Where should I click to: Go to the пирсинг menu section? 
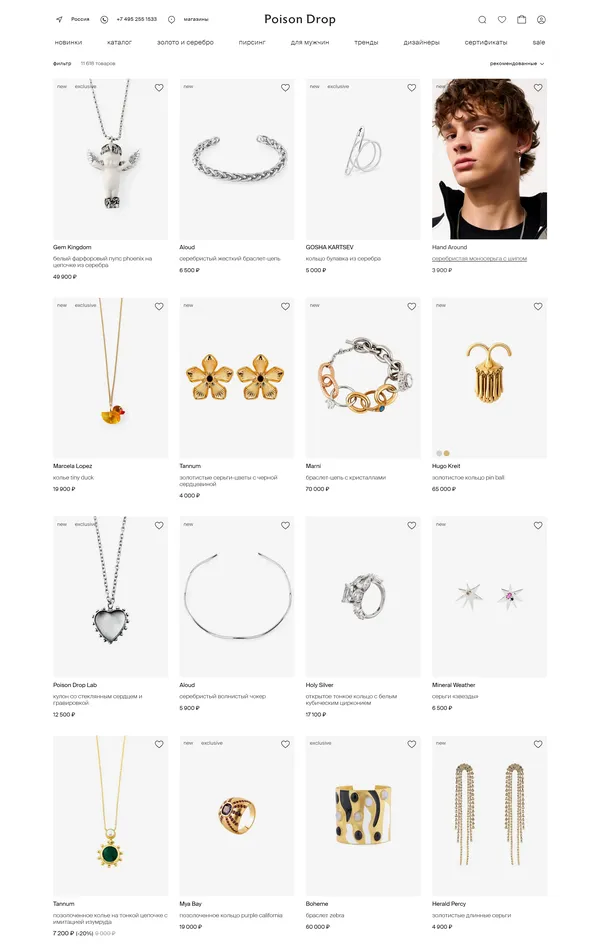[252, 42]
